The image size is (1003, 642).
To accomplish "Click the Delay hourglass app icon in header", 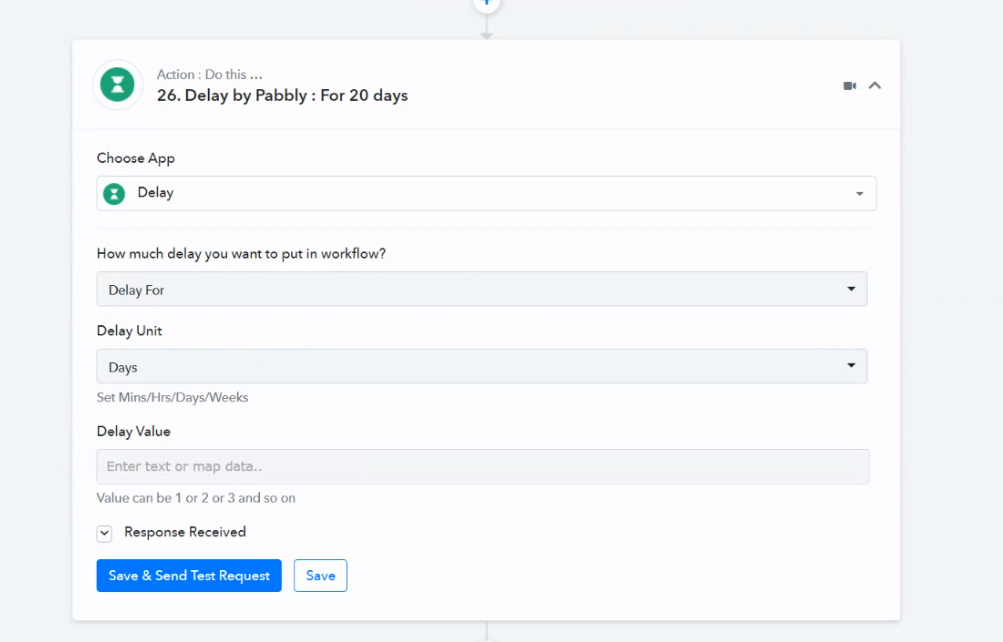I will 118,84.
